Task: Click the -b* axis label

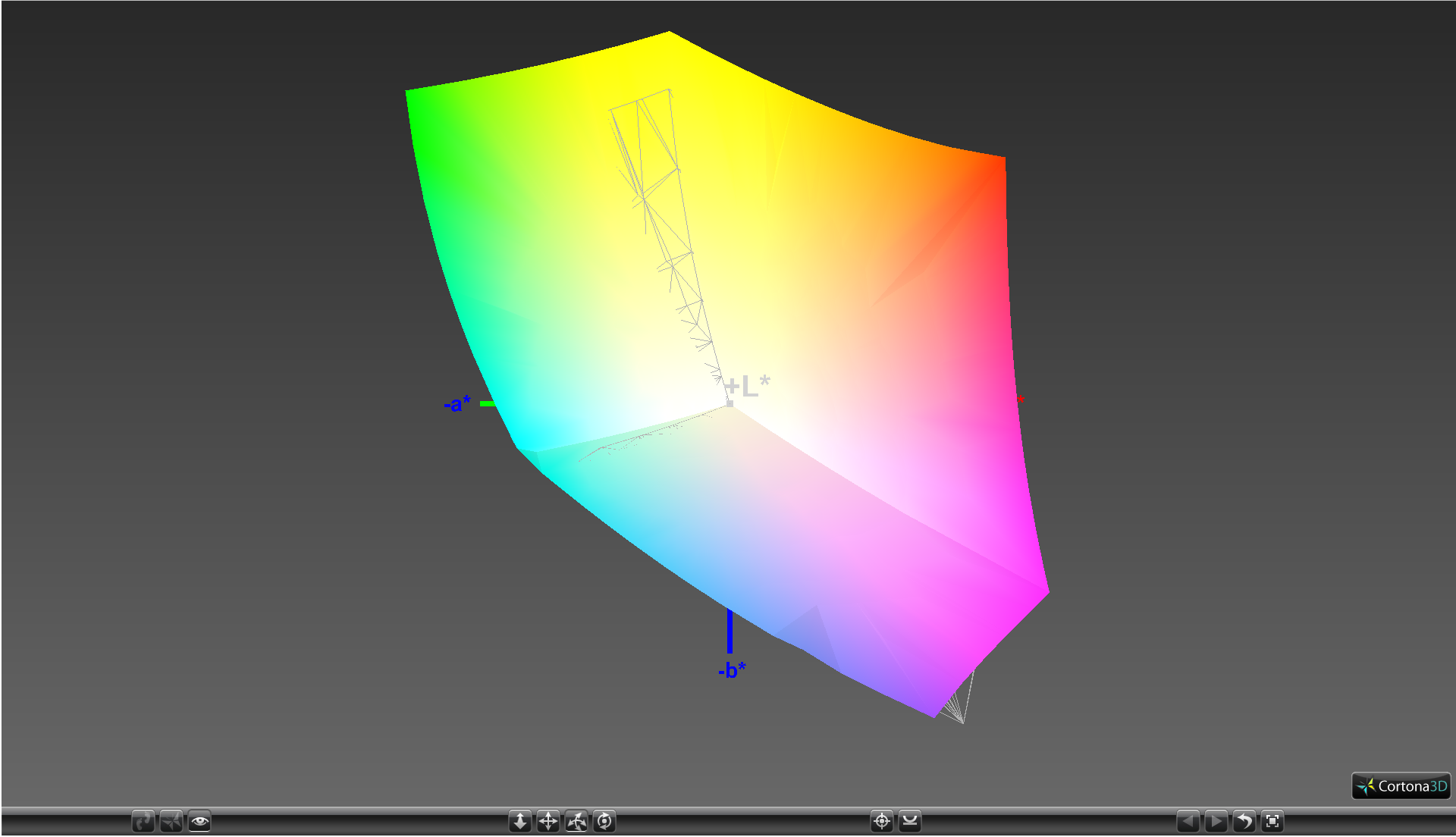Action: click(x=732, y=670)
